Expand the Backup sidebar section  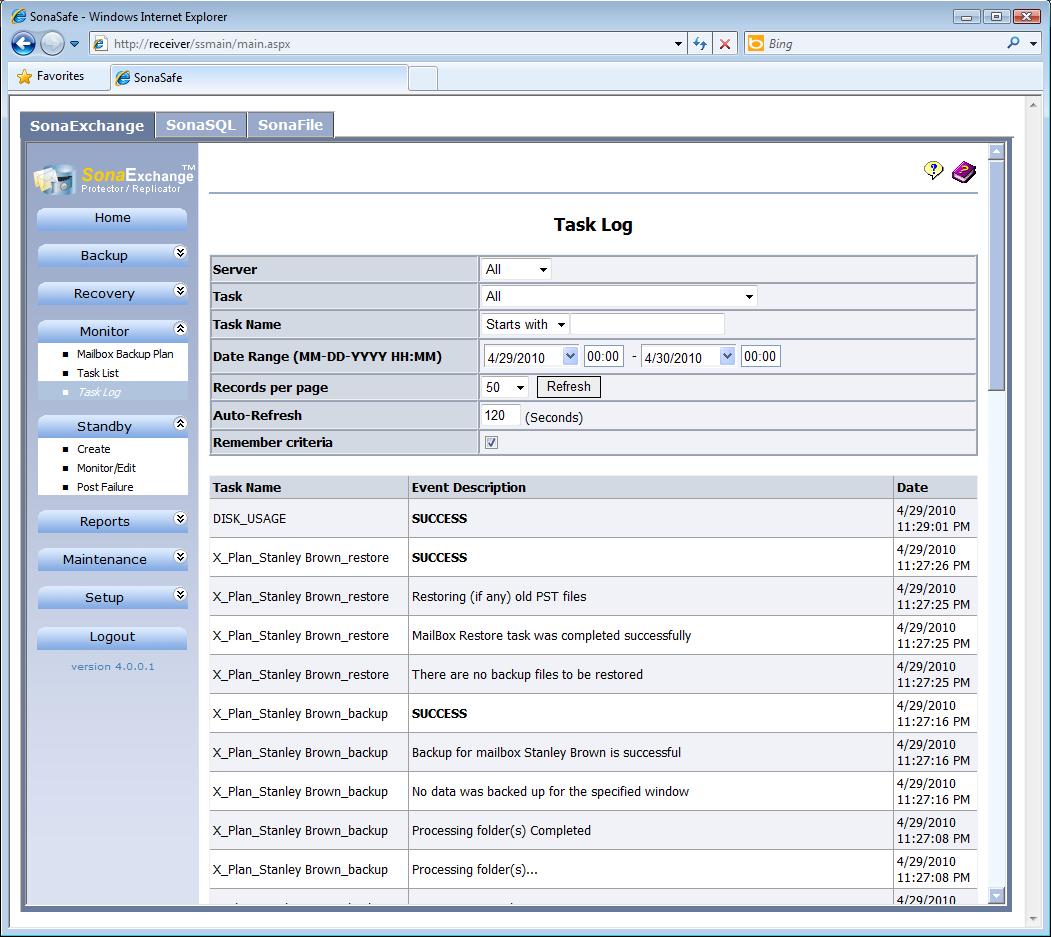(180, 254)
